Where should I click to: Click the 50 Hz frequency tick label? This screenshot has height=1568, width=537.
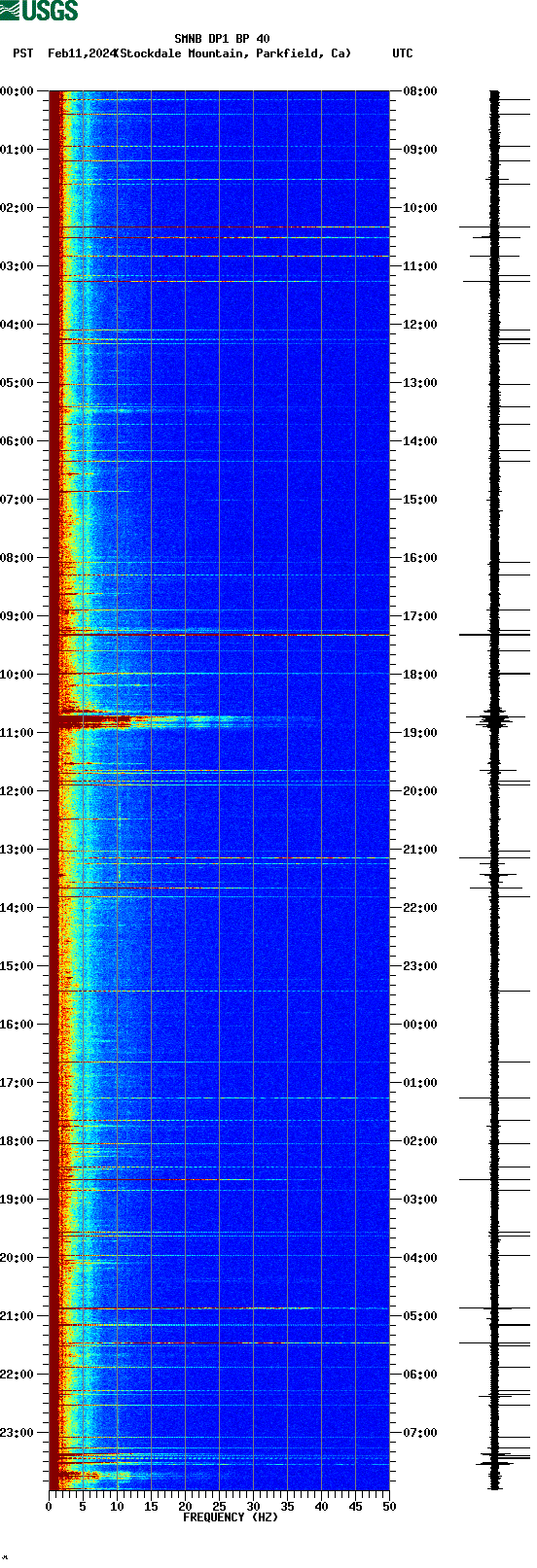(x=389, y=1507)
